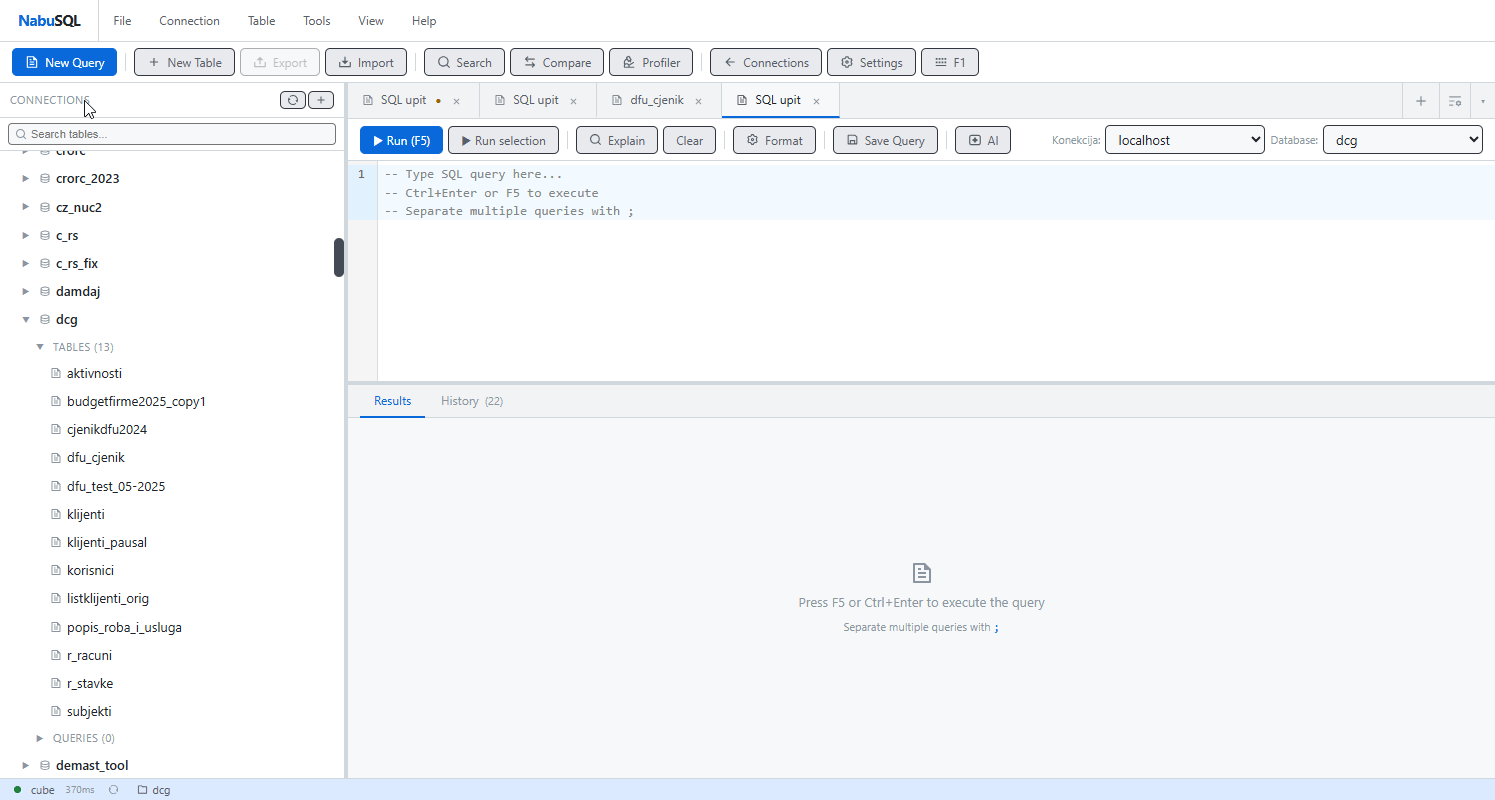Click the subjekti table icon

(56, 711)
